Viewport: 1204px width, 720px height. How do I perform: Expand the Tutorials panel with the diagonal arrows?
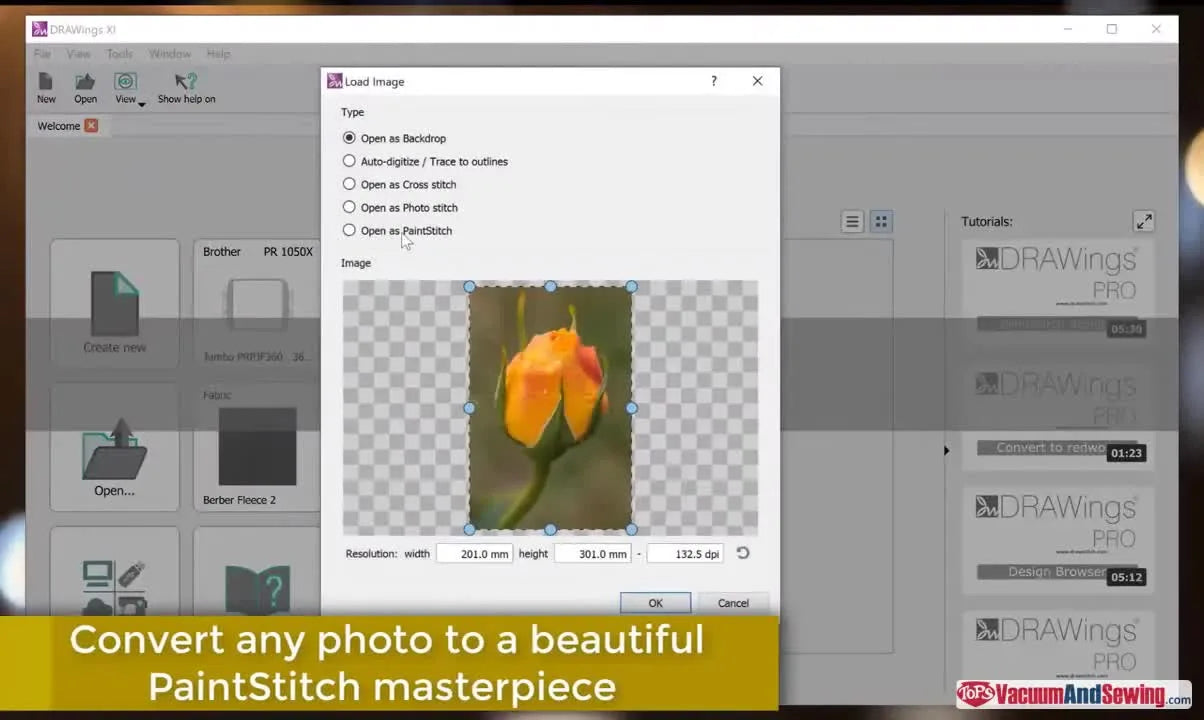pos(1144,221)
